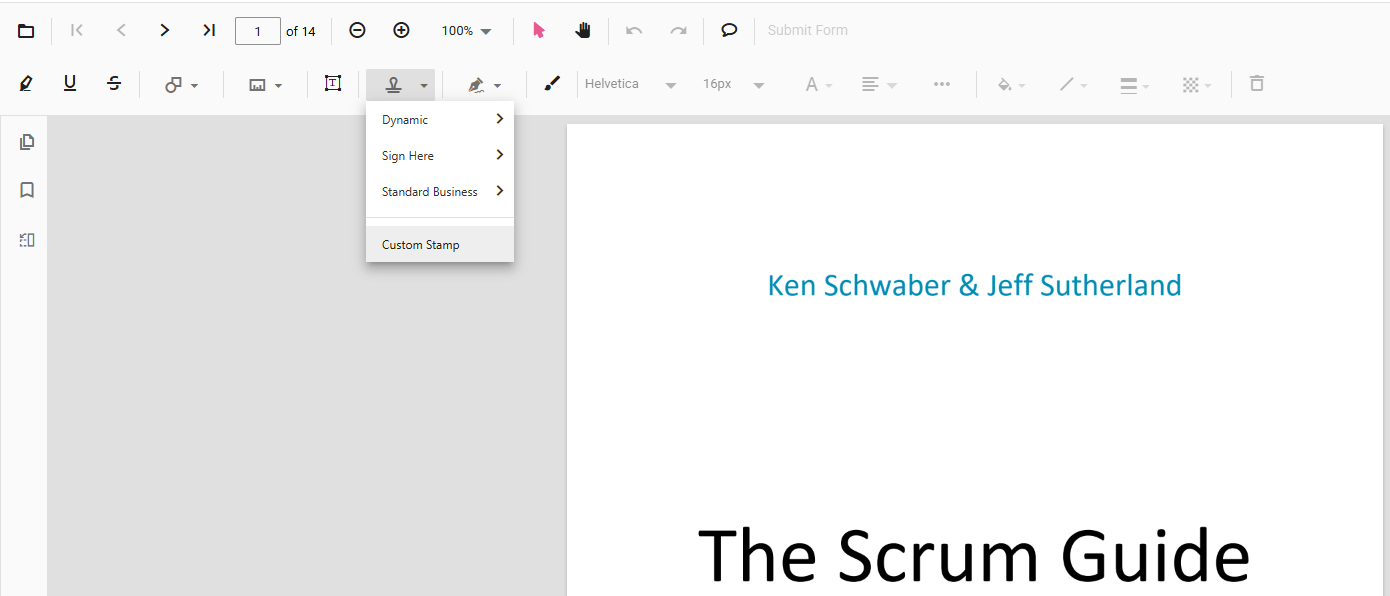Select the Highlight text tool
The image size is (1390, 596).
tap(26, 84)
